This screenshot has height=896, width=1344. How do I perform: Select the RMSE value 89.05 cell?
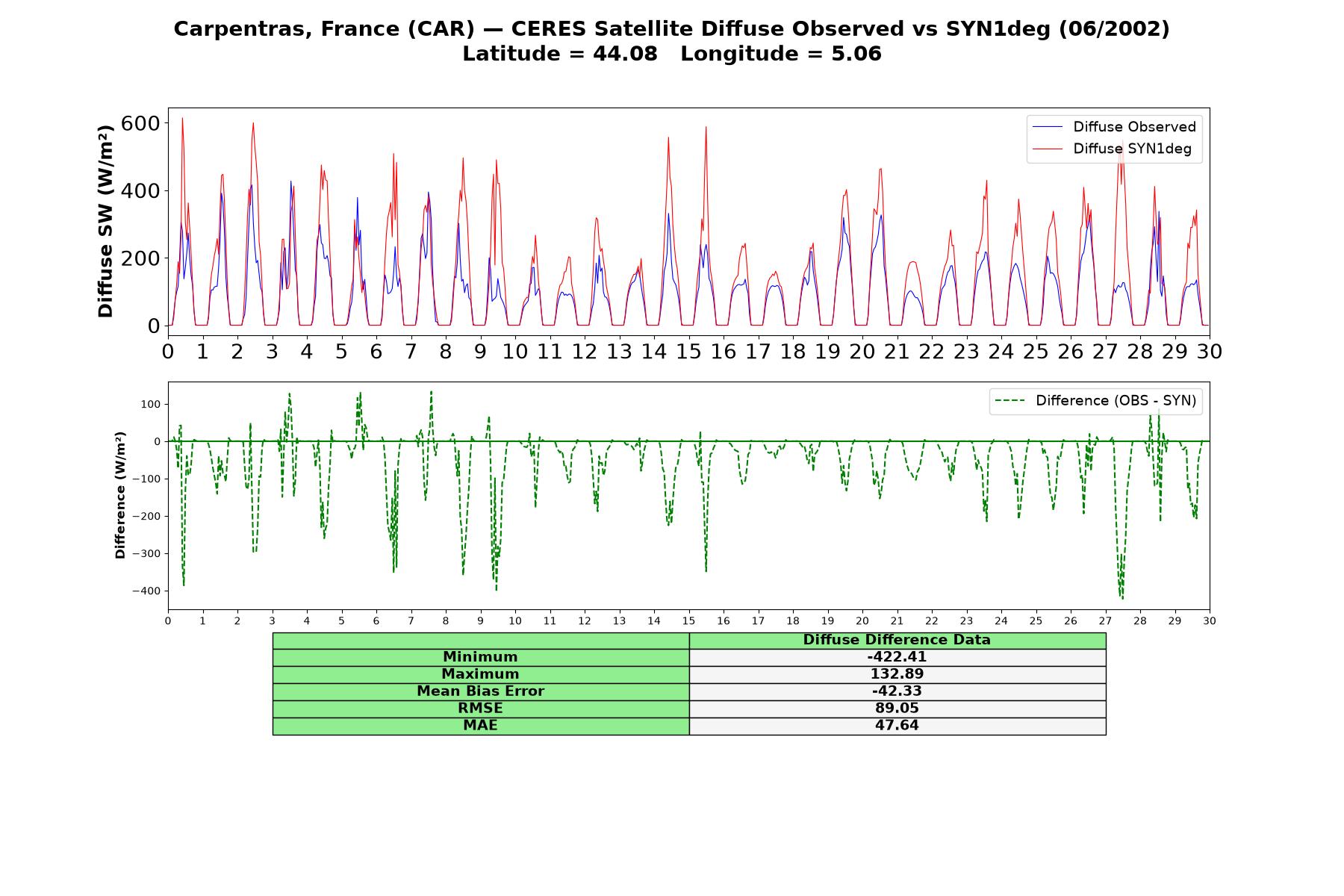[x=897, y=709]
